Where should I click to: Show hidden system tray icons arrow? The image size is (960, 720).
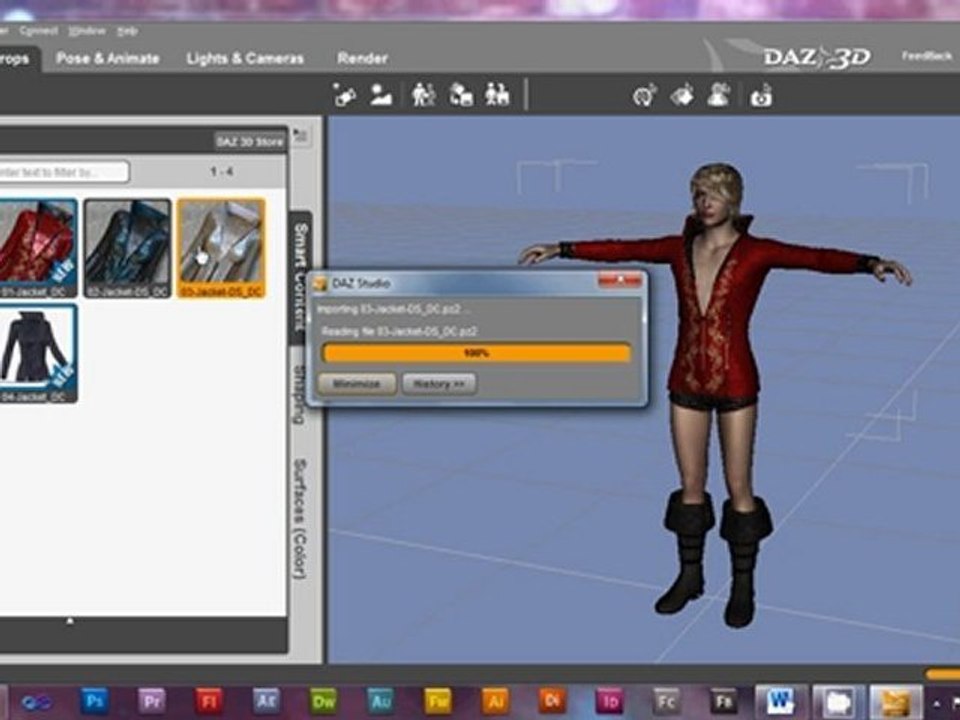pos(937,704)
